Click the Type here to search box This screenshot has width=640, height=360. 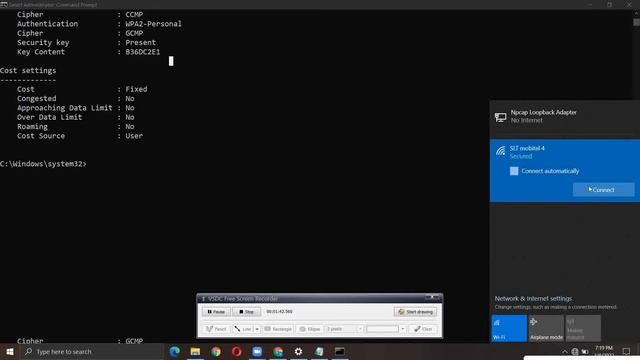click(91, 351)
